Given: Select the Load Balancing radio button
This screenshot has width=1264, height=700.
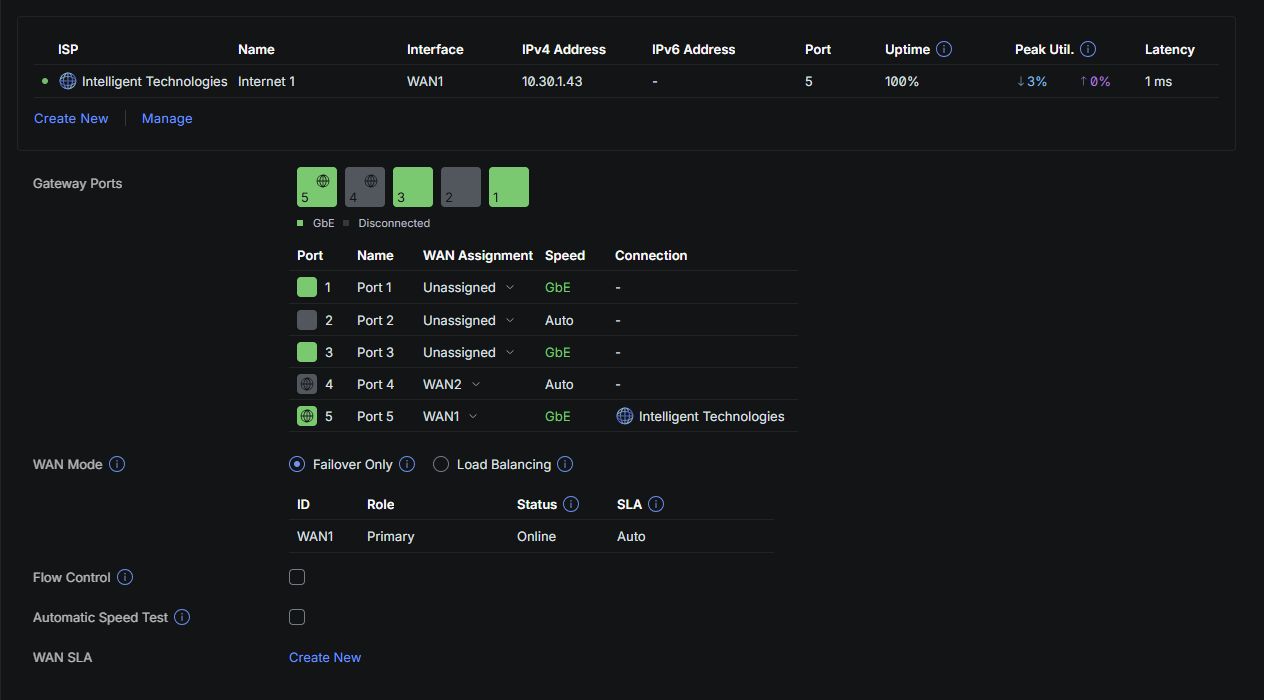Looking at the screenshot, I should click(x=441, y=464).
